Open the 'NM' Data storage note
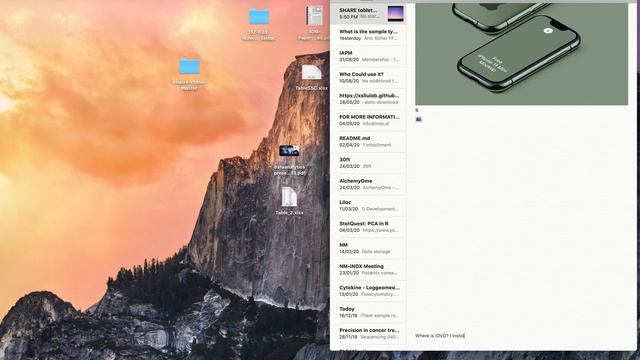This screenshot has width=640, height=360. click(368, 248)
